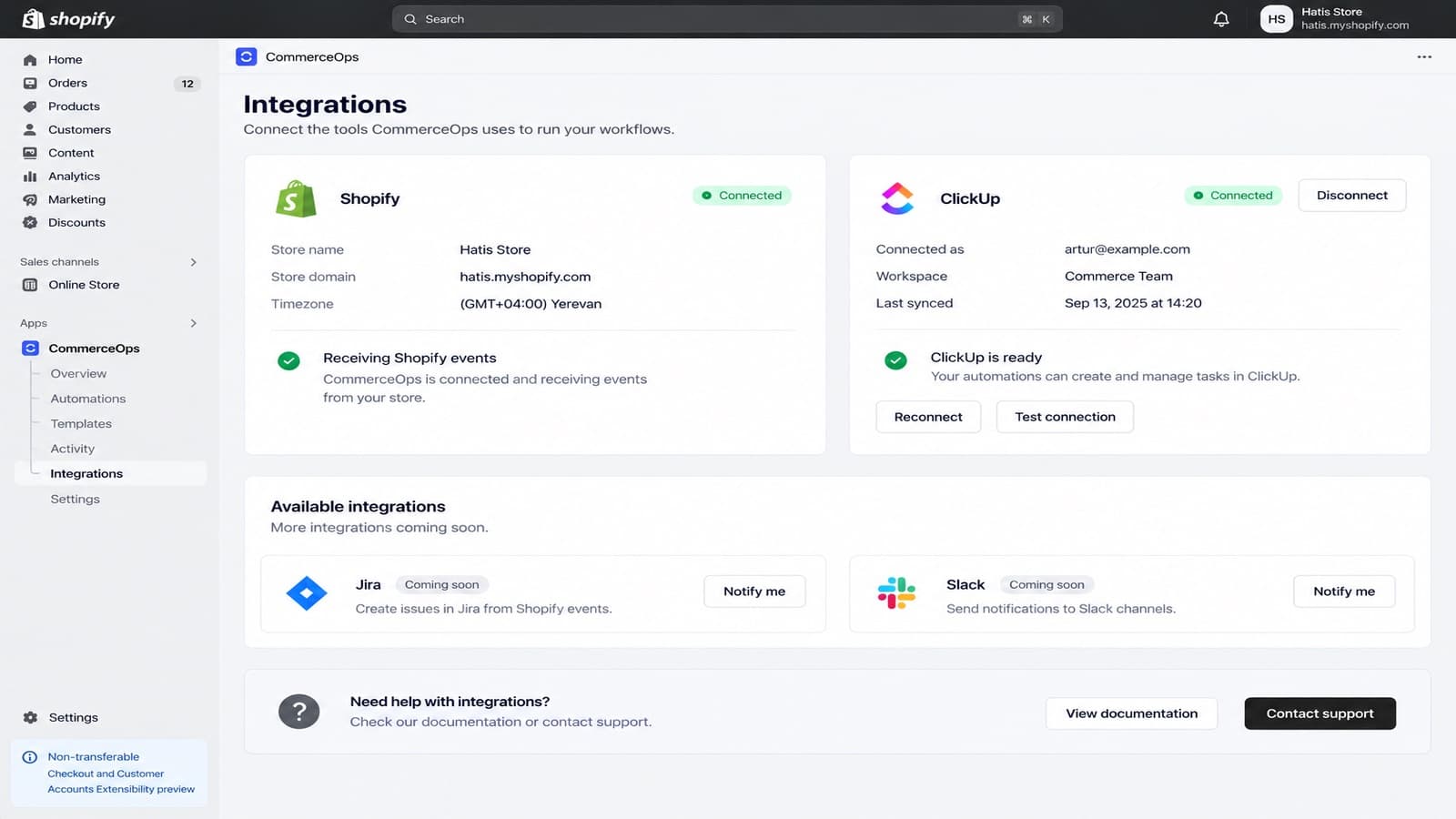This screenshot has width=1456, height=819.
Task: Click the Online Store icon
Action: pos(30,285)
